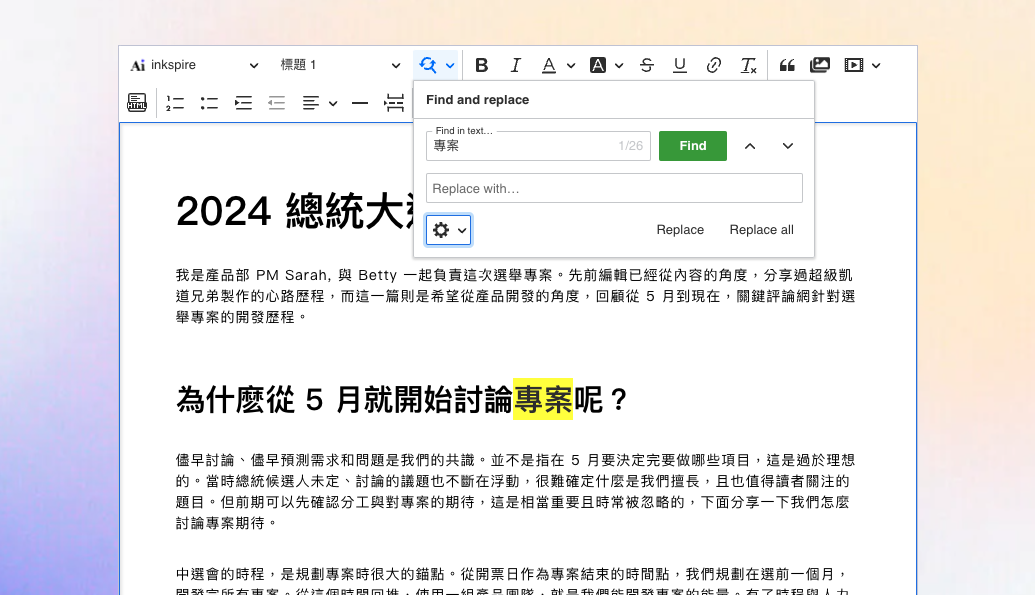Open font color dropdown arrow
This screenshot has height=595, width=1035.
tap(571, 65)
